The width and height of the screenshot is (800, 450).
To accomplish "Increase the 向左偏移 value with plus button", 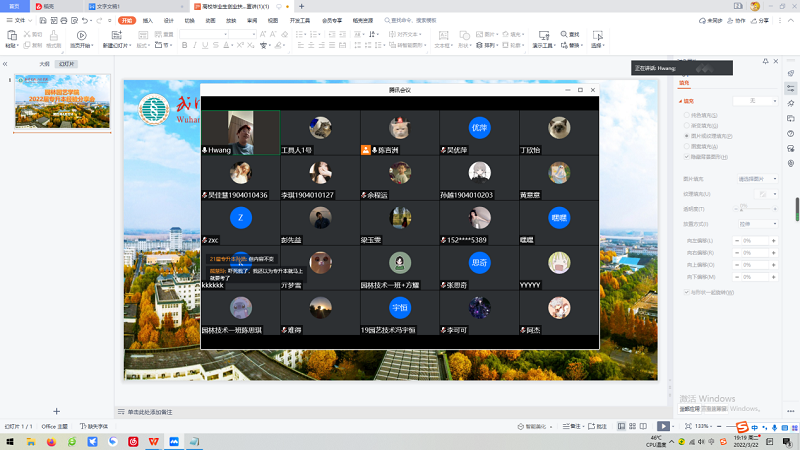I will pyautogui.click(x=773, y=241).
